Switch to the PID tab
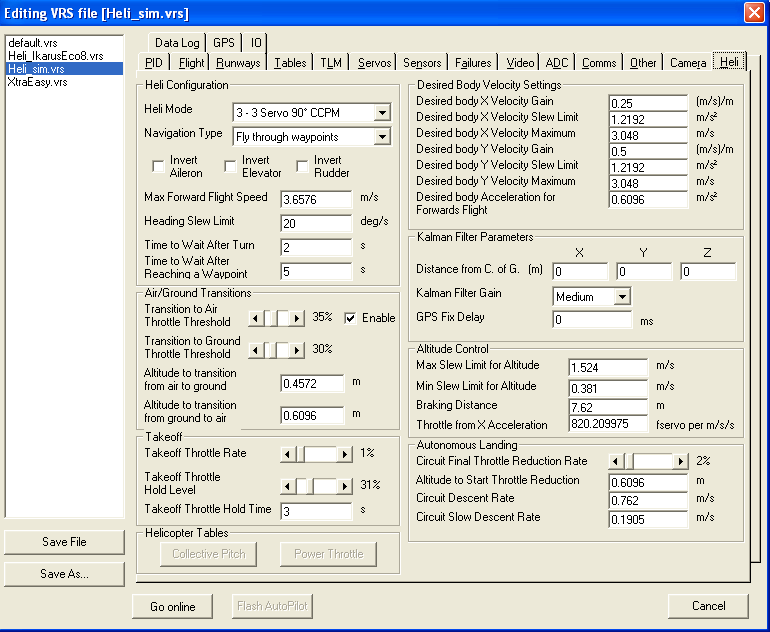770x632 pixels. [154, 63]
